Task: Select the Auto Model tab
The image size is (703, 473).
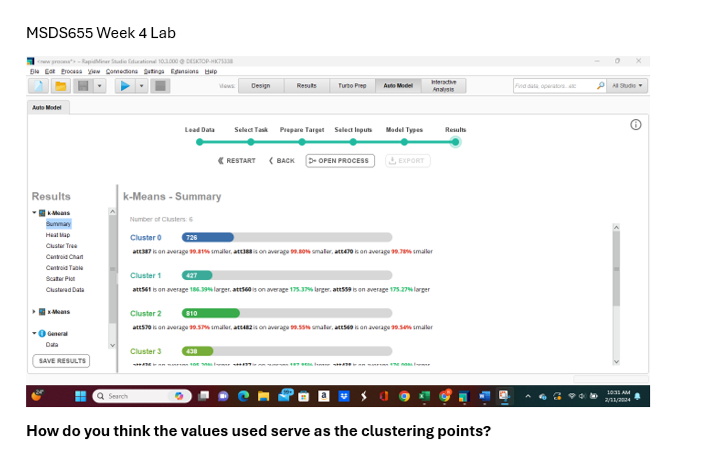Action: coord(47,108)
